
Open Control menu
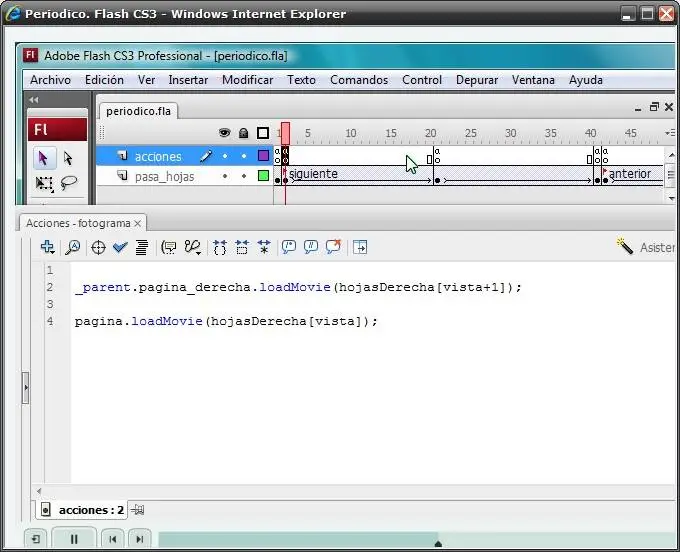422,80
